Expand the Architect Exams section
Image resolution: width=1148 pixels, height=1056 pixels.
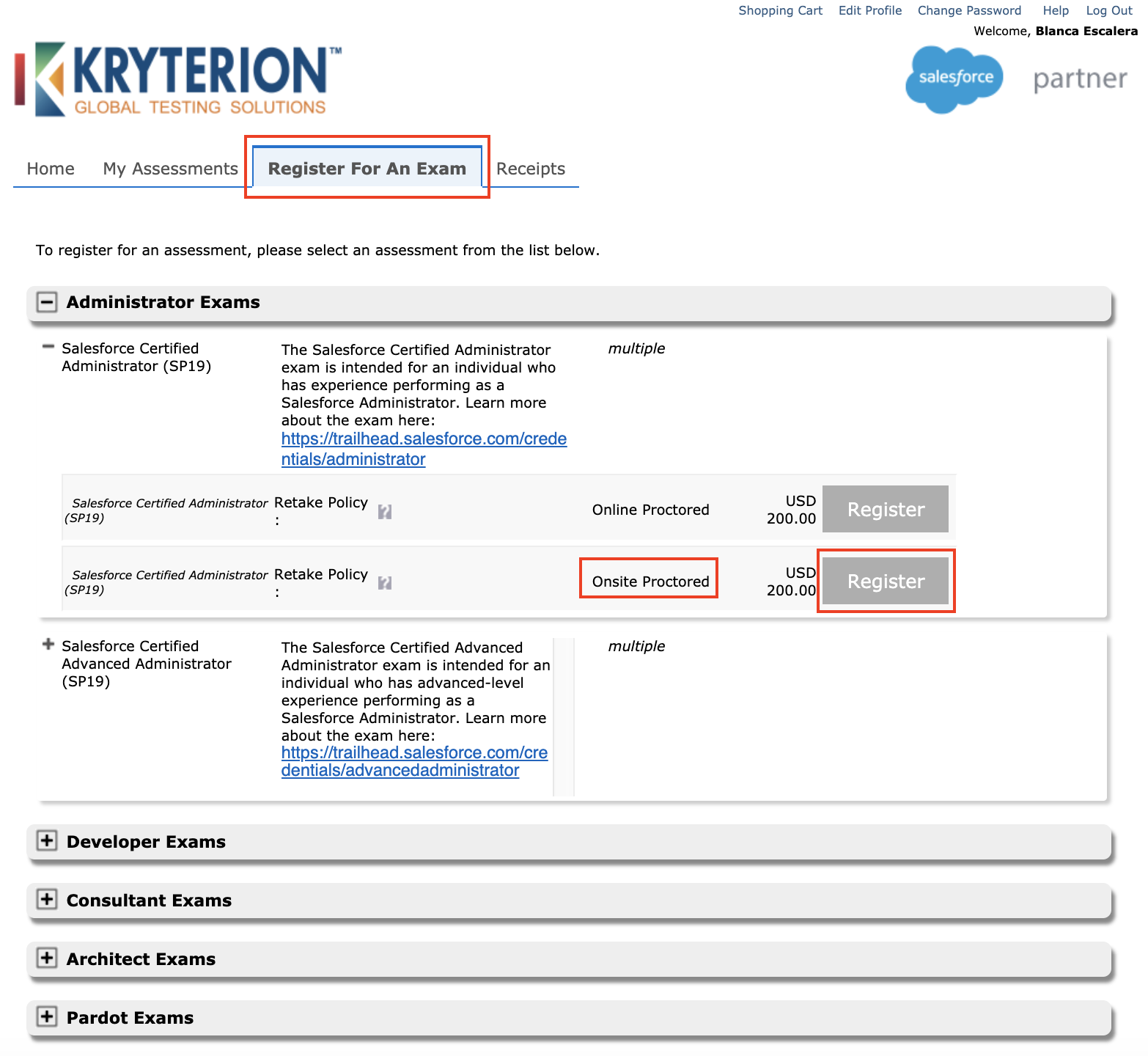pyautogui.click(x=47, y=958)
